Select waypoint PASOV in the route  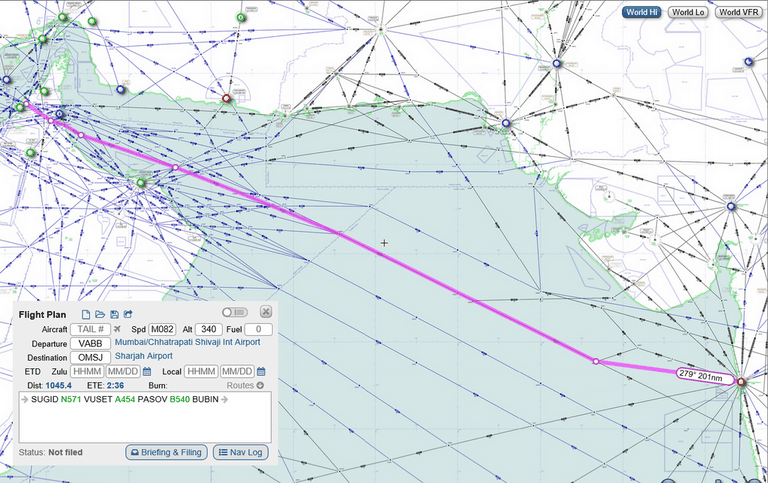point(152,399)
